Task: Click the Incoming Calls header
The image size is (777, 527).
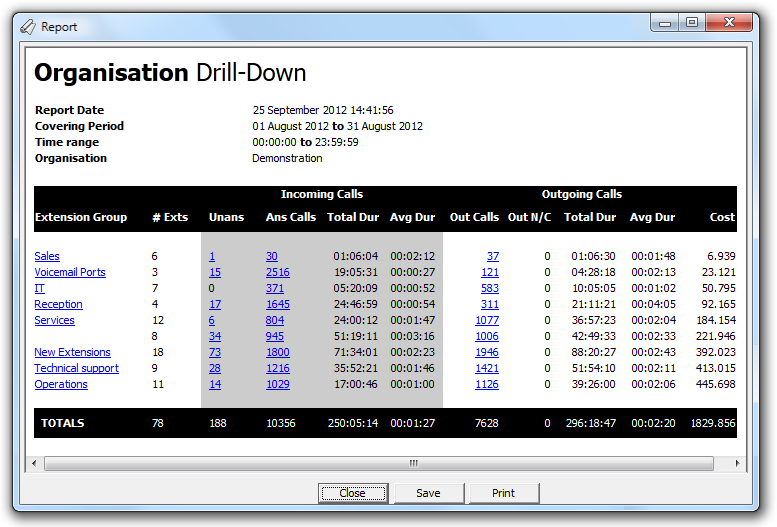Action: point(322,194)
